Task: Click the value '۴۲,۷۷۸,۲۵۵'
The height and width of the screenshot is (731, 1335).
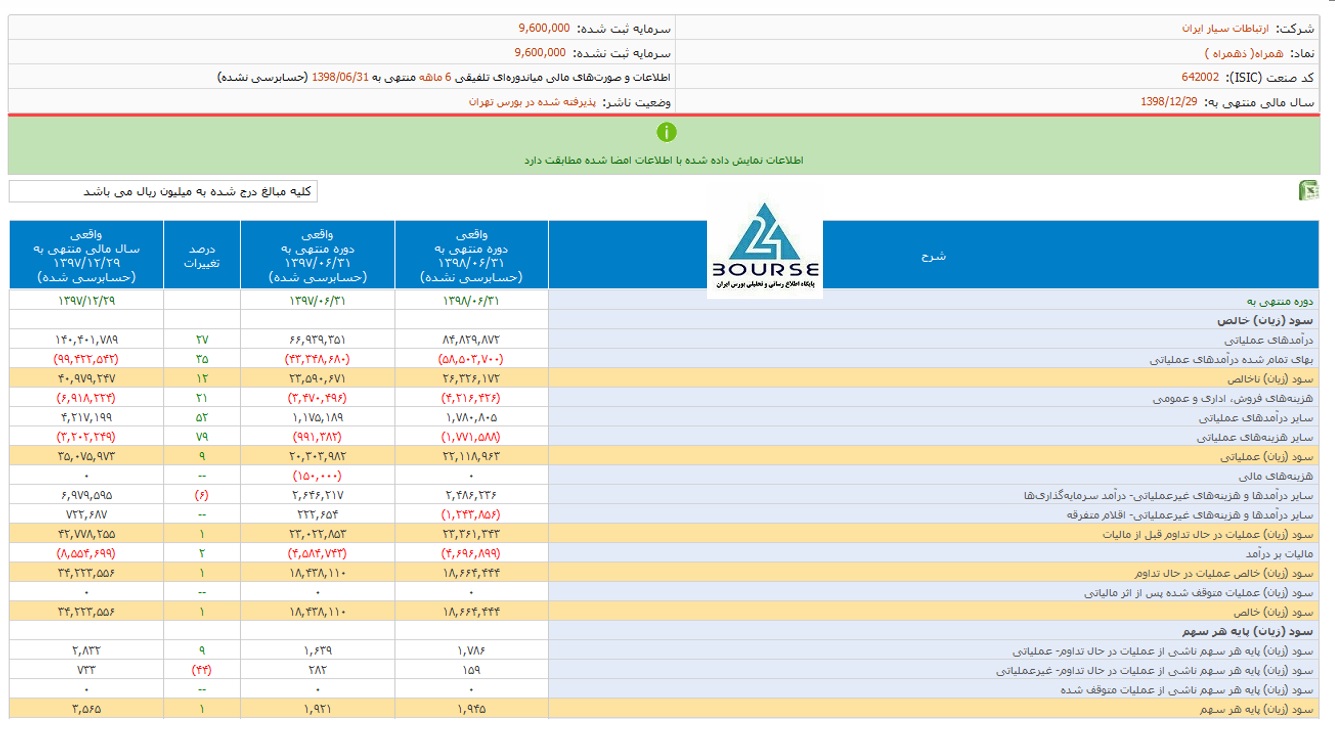Action: [87, 534]
